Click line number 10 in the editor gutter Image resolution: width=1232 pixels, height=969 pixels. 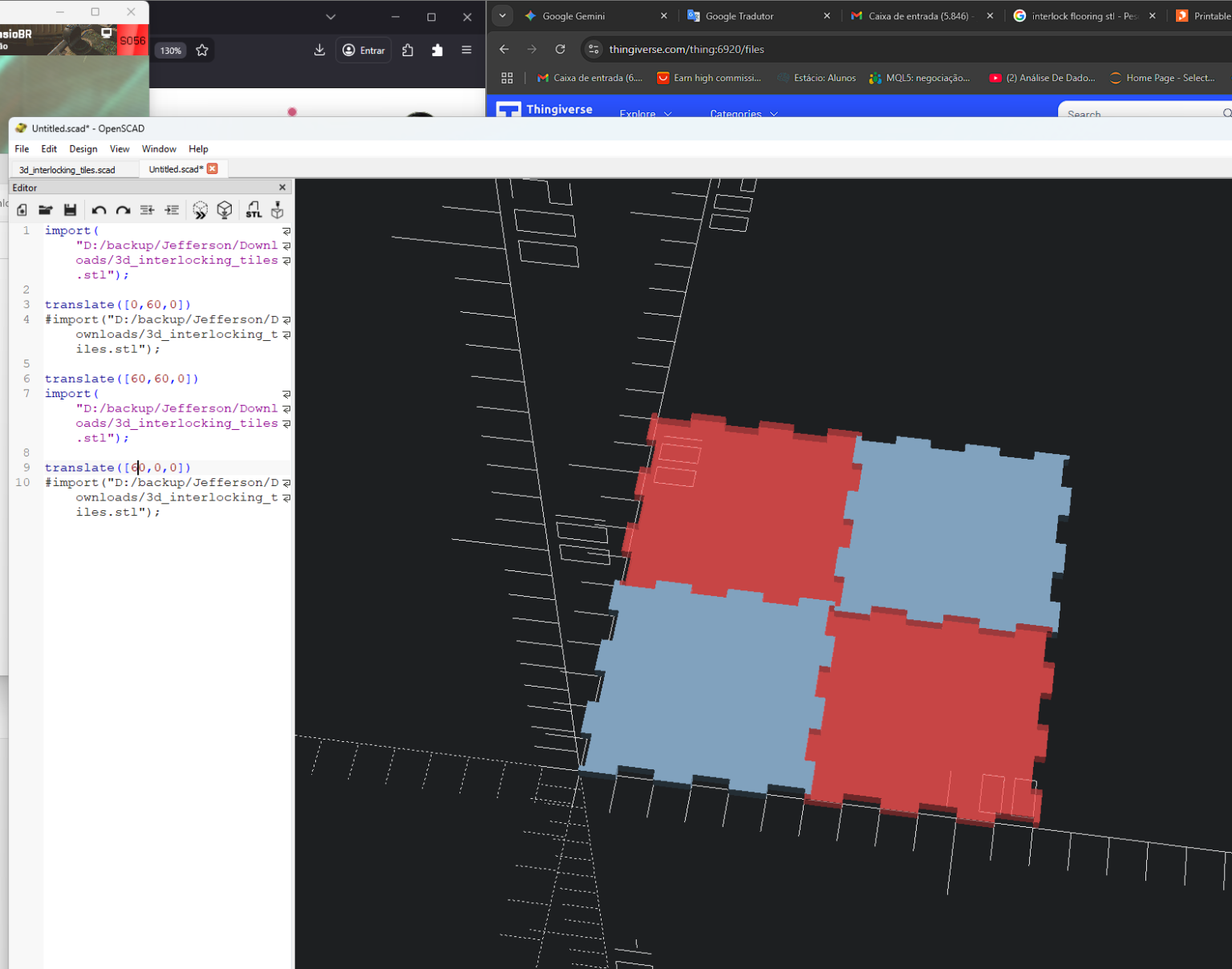point(22,483)
